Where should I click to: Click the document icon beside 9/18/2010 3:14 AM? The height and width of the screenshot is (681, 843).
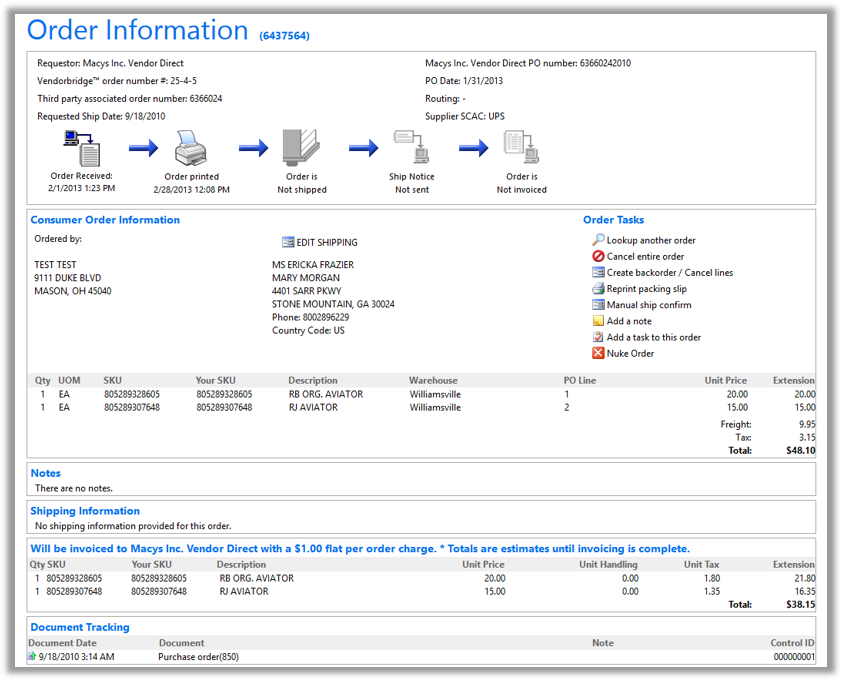[32, 656]
